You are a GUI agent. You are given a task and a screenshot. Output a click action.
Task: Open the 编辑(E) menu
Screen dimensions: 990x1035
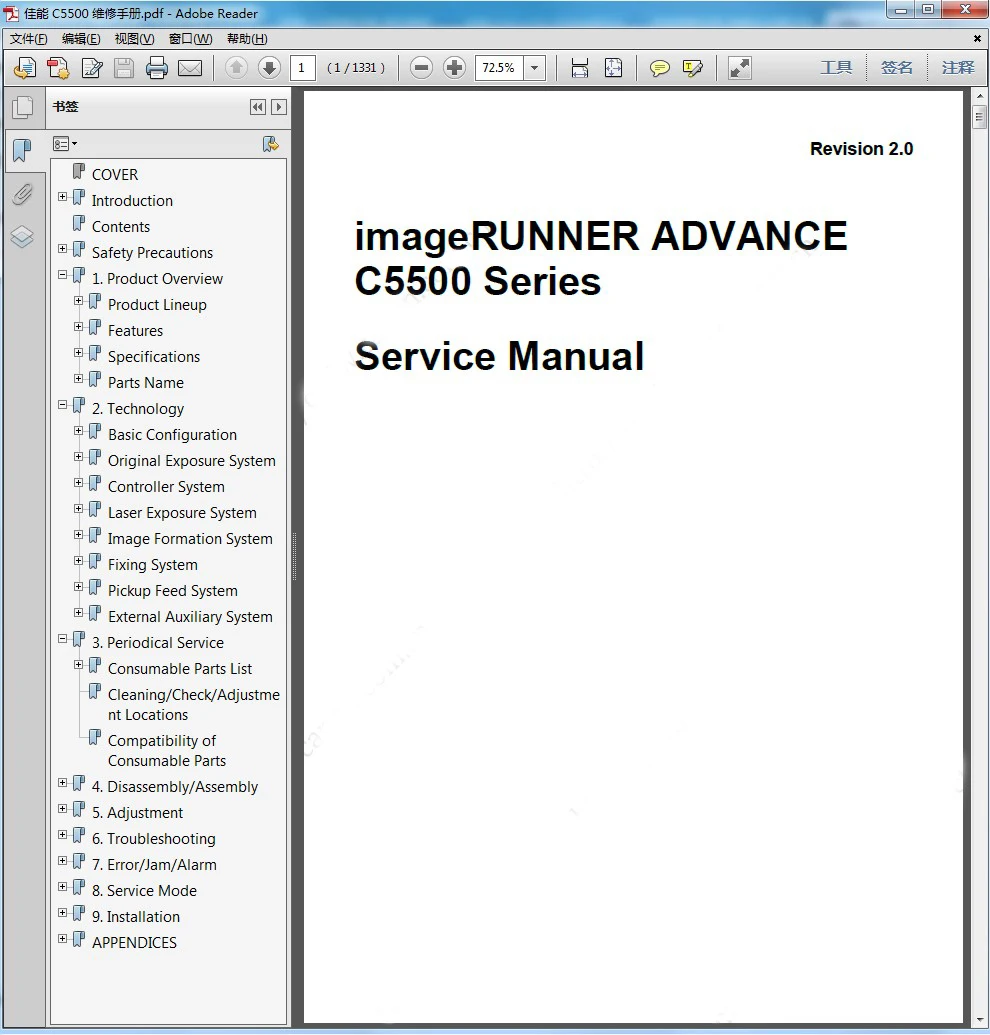pyautogui.click(x=81, y=39)
